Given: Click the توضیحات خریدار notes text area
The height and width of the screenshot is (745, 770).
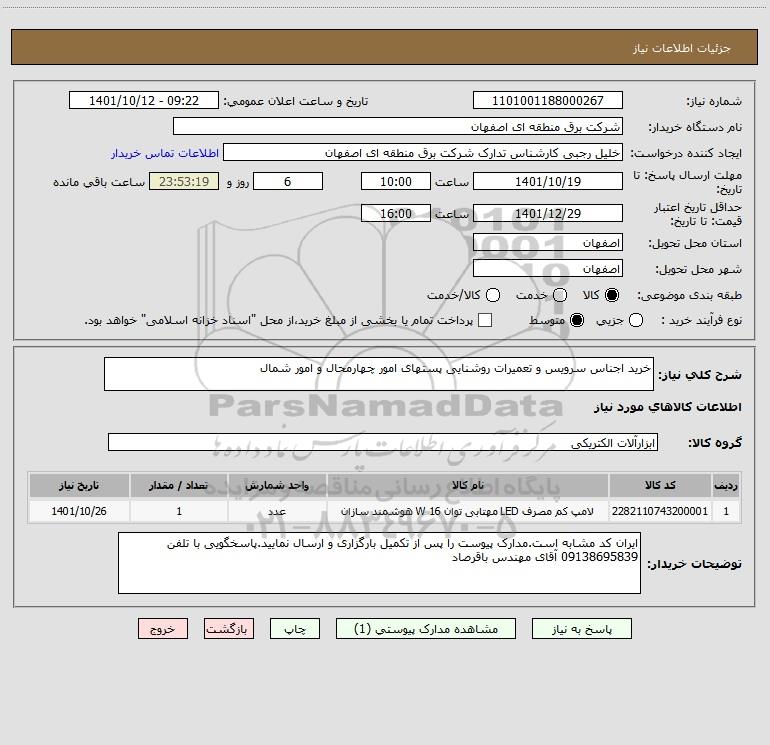Looking at the screenshot, I should coord(379,563).
